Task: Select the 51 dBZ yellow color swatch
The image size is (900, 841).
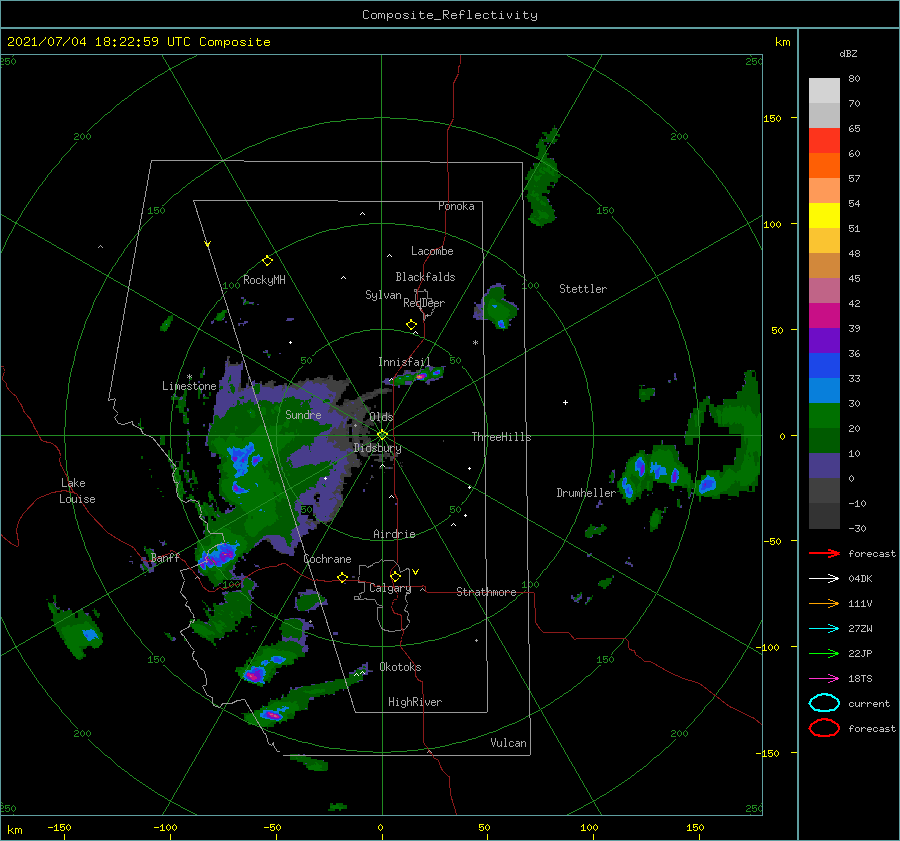Action: 824,215
